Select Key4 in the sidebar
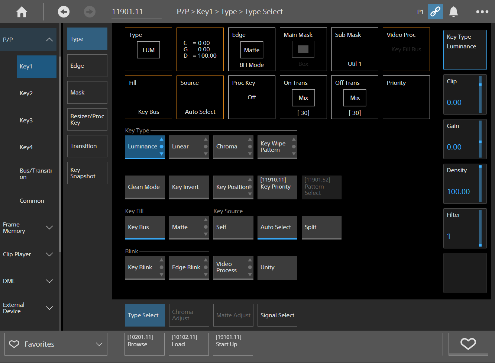Viewport: 495px width, 363px height. coord(37,147)
